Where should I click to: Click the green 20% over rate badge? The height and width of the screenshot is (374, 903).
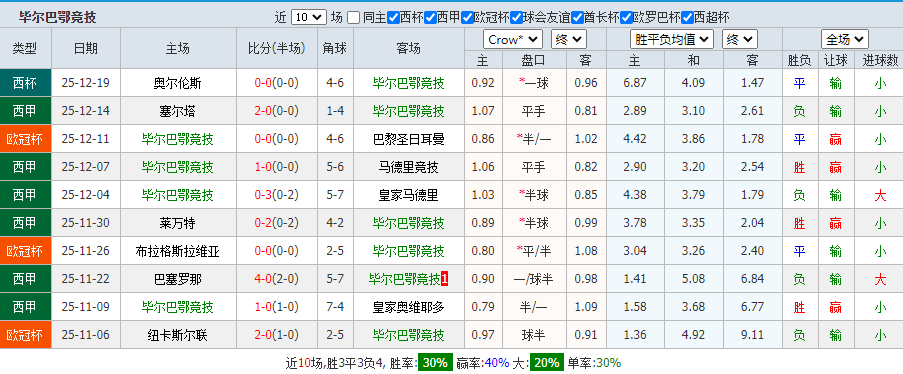coord(547,362)
